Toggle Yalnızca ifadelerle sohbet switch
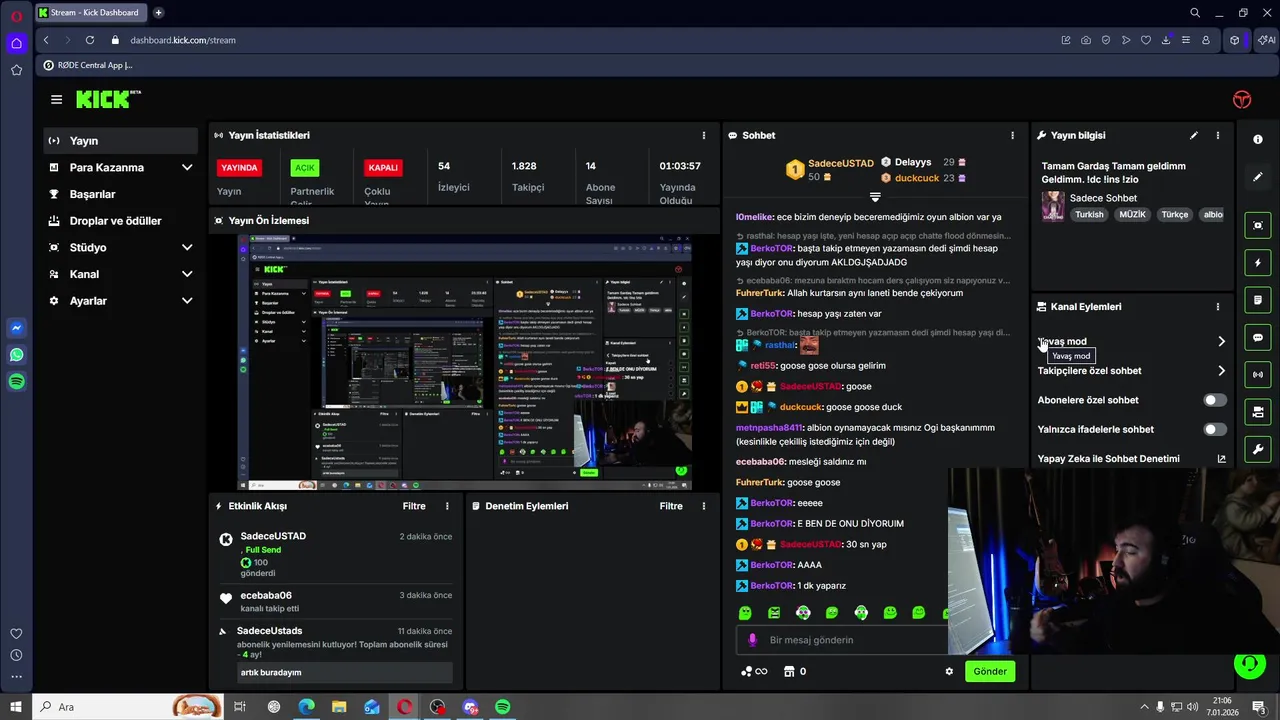Viewport: 1280px width, 720px height. click(x=1214, y=429)
